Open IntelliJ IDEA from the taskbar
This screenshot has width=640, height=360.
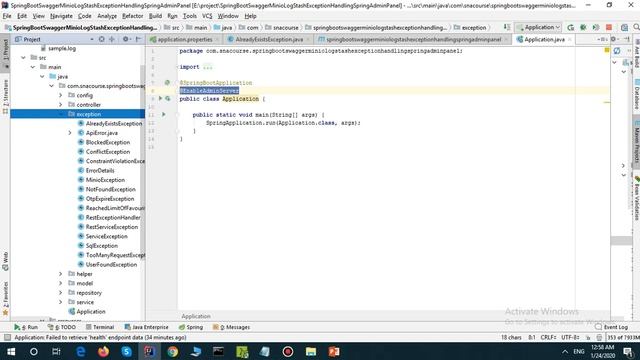coord(149,351)
